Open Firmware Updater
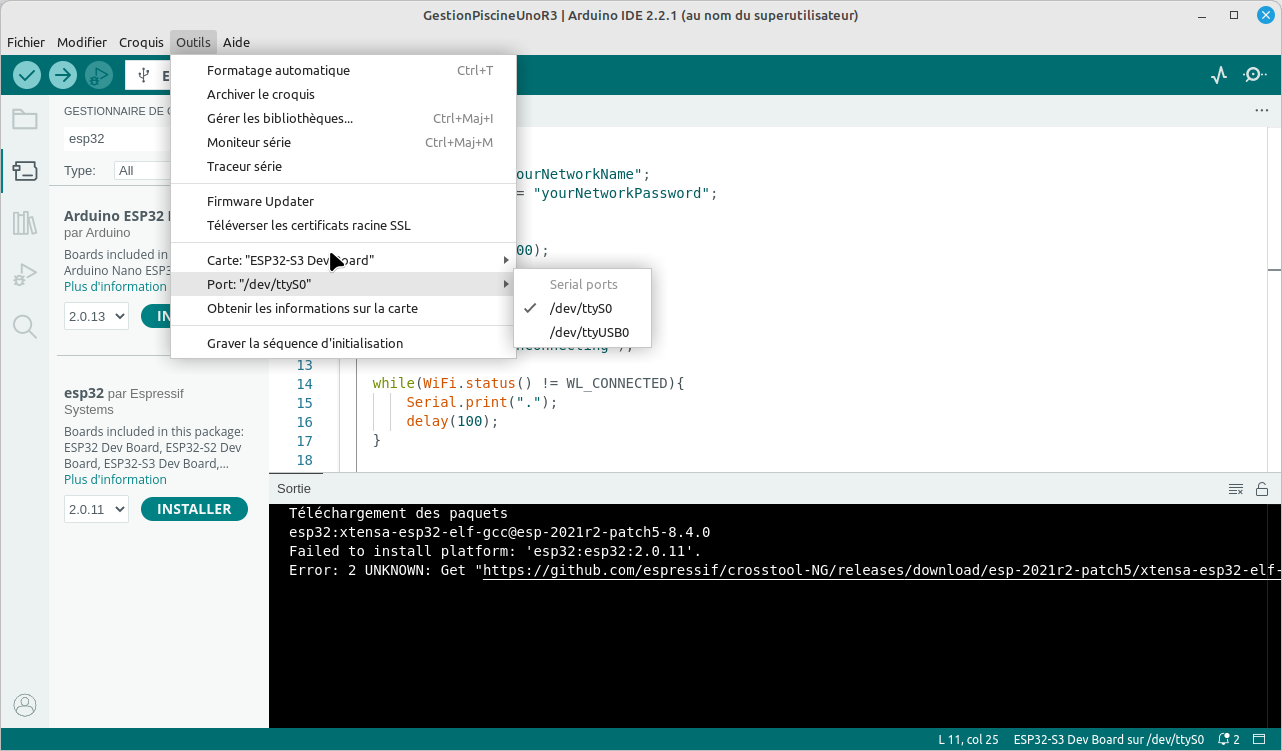 tap(344, 202)
